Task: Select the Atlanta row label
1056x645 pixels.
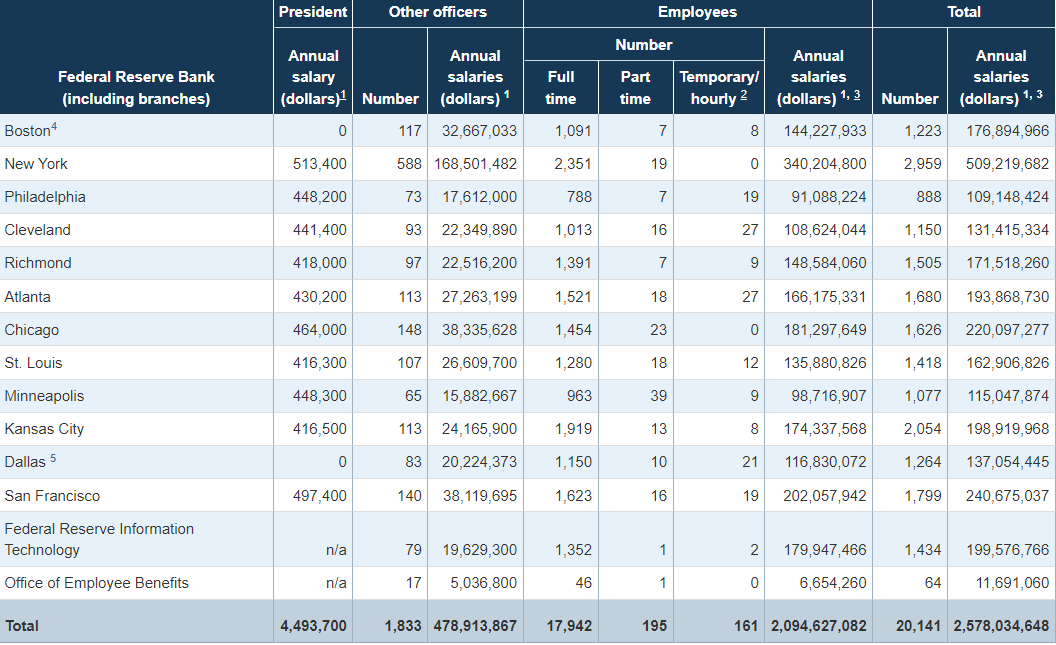Action: pyautogui.click(x=28, y=296)
